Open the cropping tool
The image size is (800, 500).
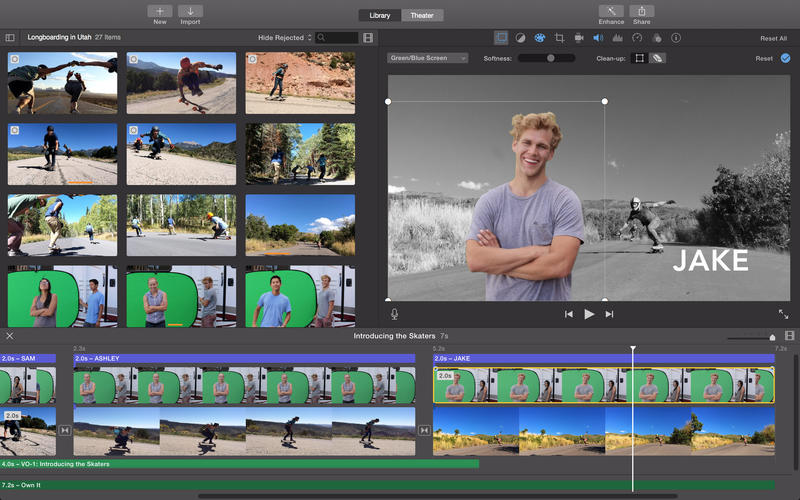coord(560,38)
